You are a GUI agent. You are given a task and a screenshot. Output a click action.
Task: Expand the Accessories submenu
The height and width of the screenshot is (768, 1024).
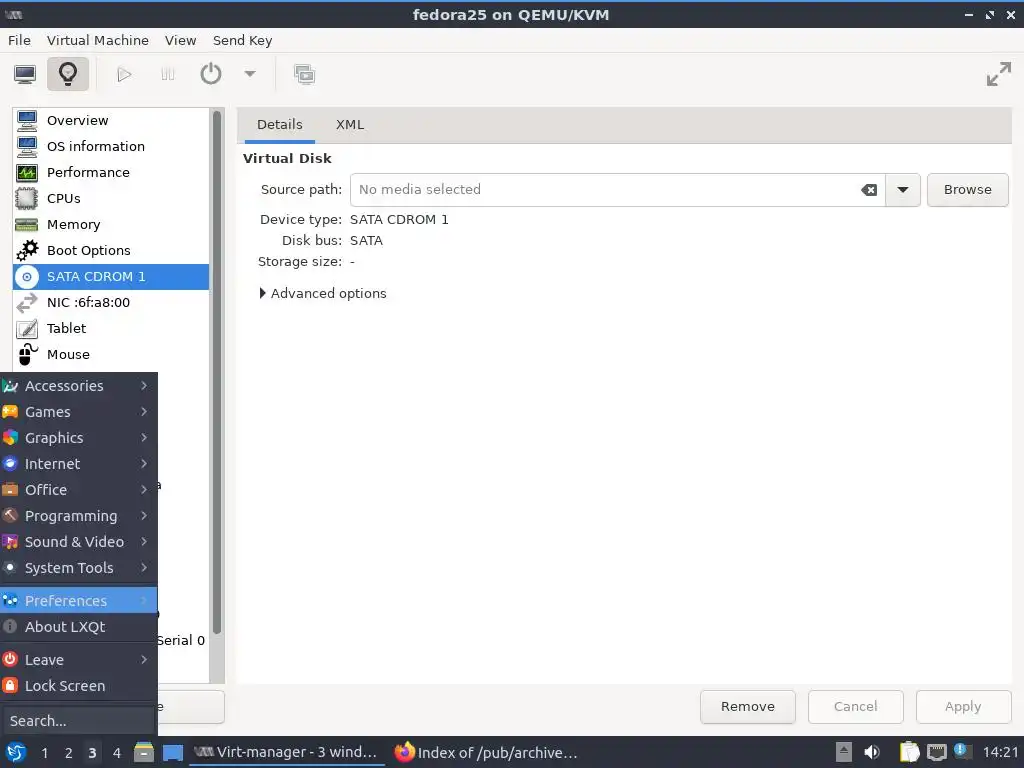[x=78, y=386]
